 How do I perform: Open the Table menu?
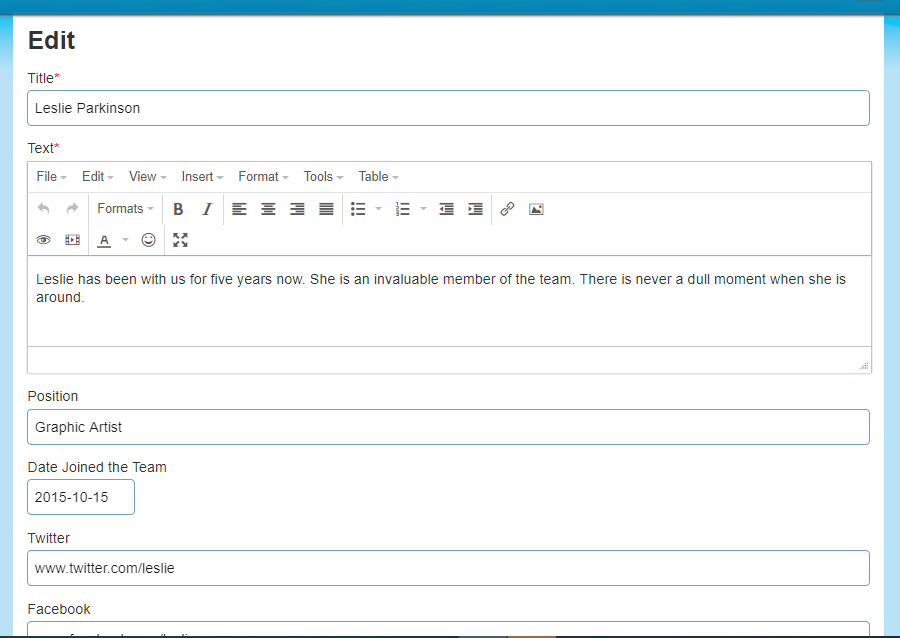[378, 177]
